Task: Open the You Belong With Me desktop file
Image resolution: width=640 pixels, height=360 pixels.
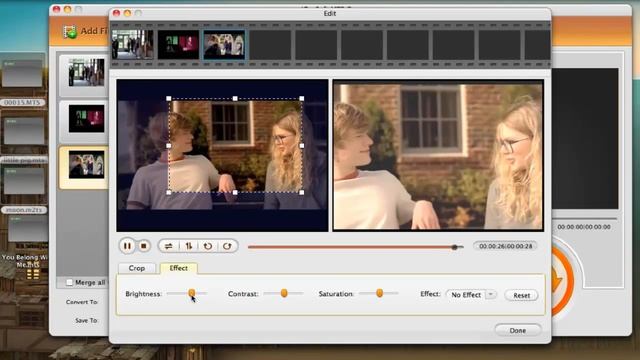Action: [x=25, y=261]
